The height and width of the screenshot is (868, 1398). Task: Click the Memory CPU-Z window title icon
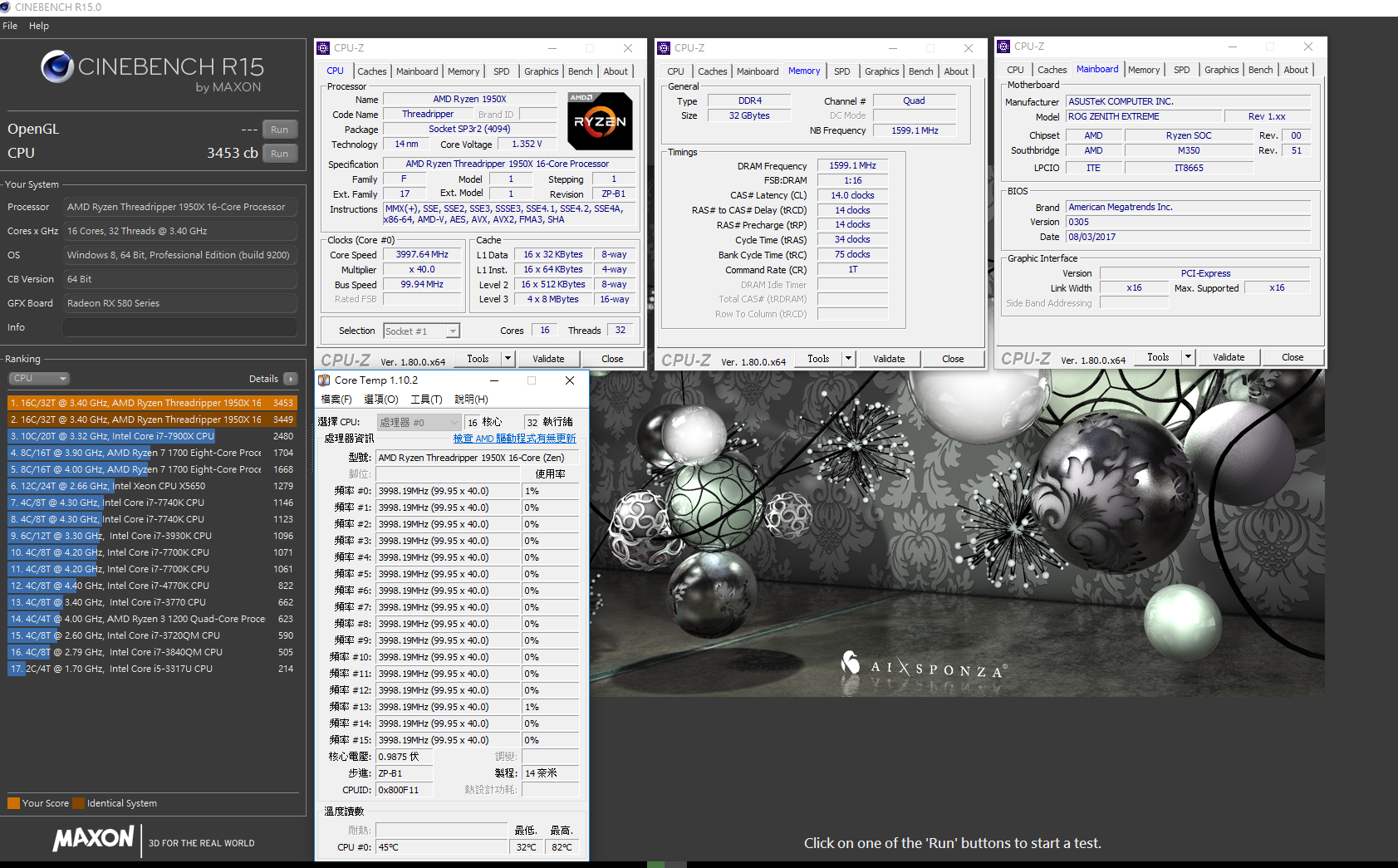664,48
